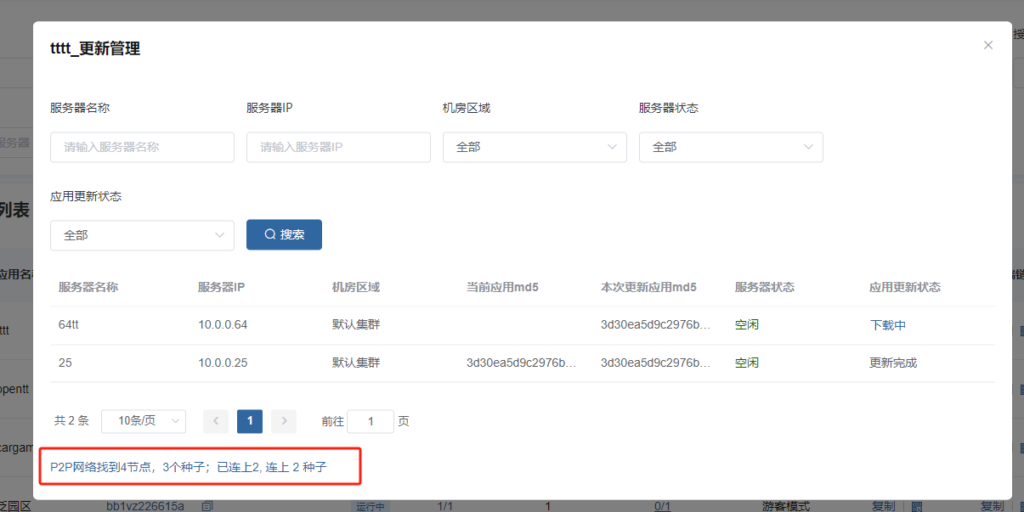1024x512 pixels.
Task: Go to previous page arrow
Action: click(216, 421)
